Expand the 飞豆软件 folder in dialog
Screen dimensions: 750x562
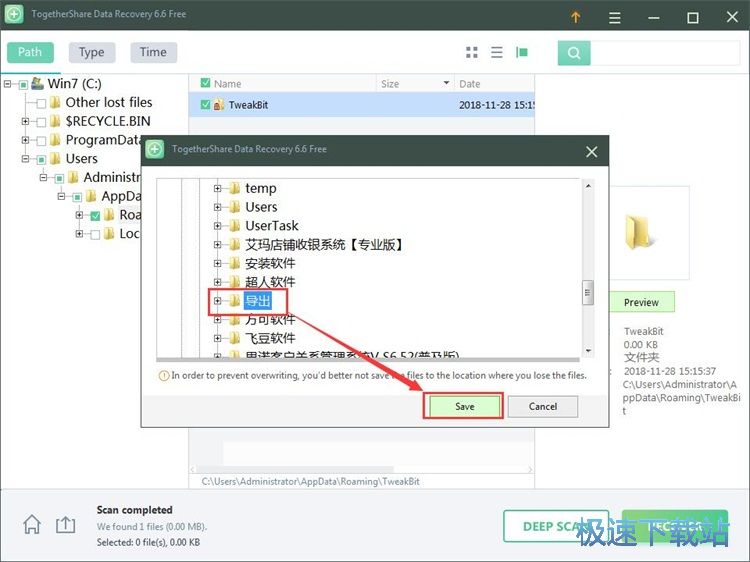218,339
